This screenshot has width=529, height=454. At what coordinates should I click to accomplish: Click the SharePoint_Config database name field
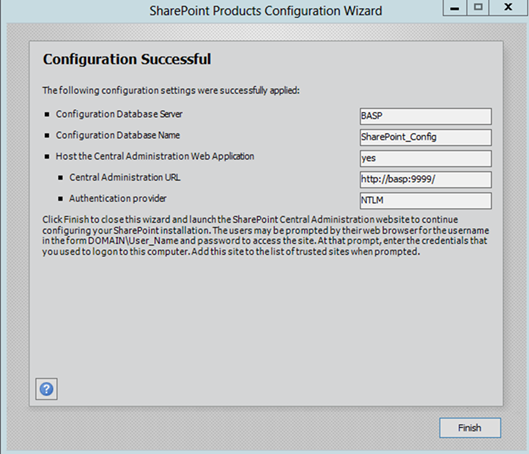coord(425,137)
